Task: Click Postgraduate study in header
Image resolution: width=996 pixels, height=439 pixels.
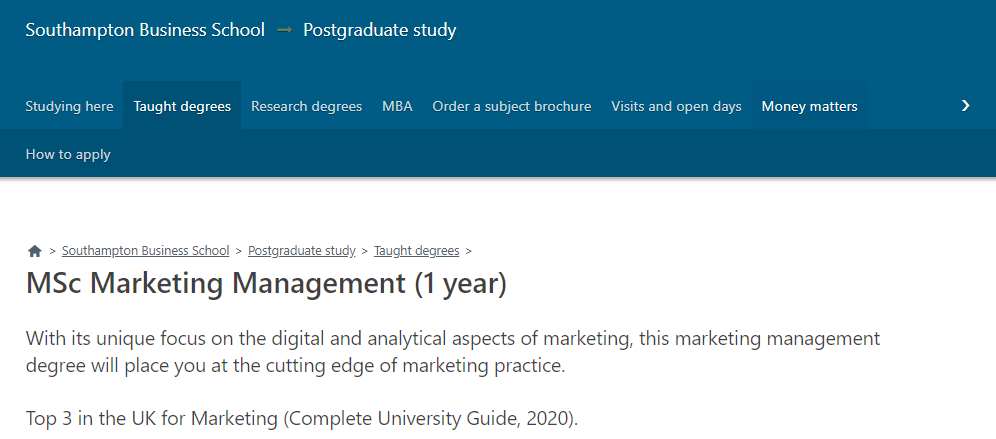Action: point(380,30)
